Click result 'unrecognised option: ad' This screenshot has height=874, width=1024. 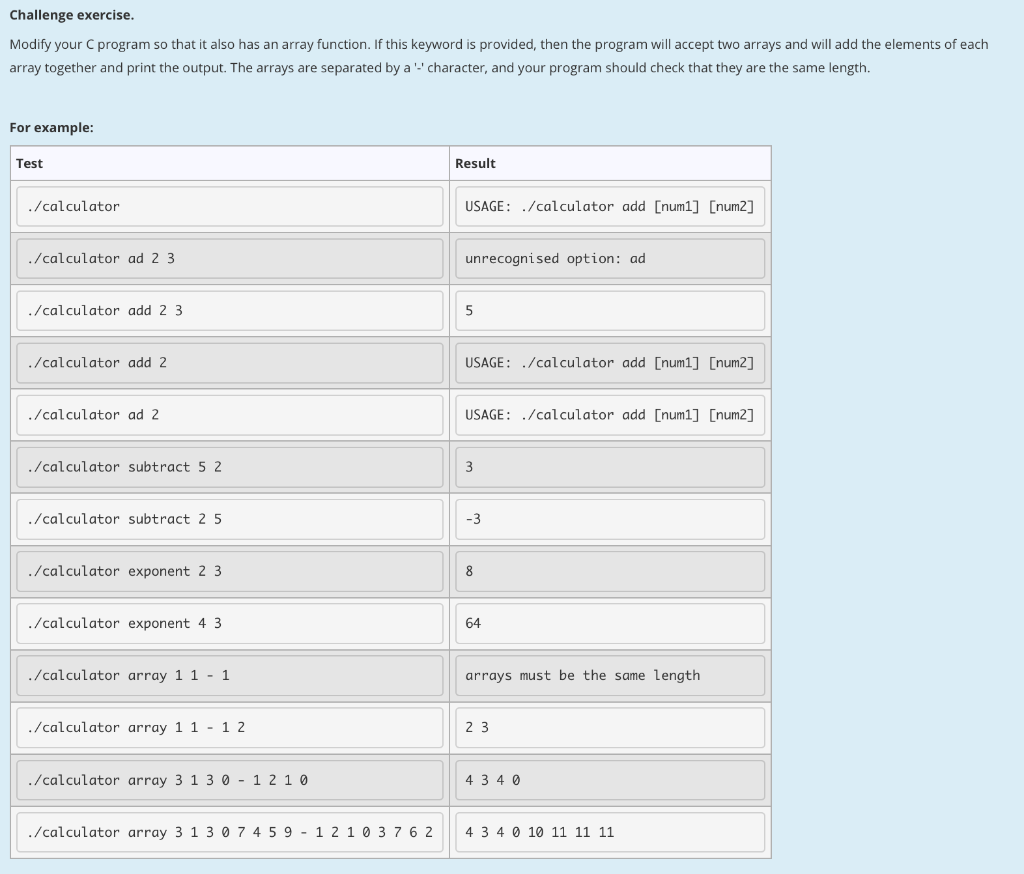(x=610, y=259)
